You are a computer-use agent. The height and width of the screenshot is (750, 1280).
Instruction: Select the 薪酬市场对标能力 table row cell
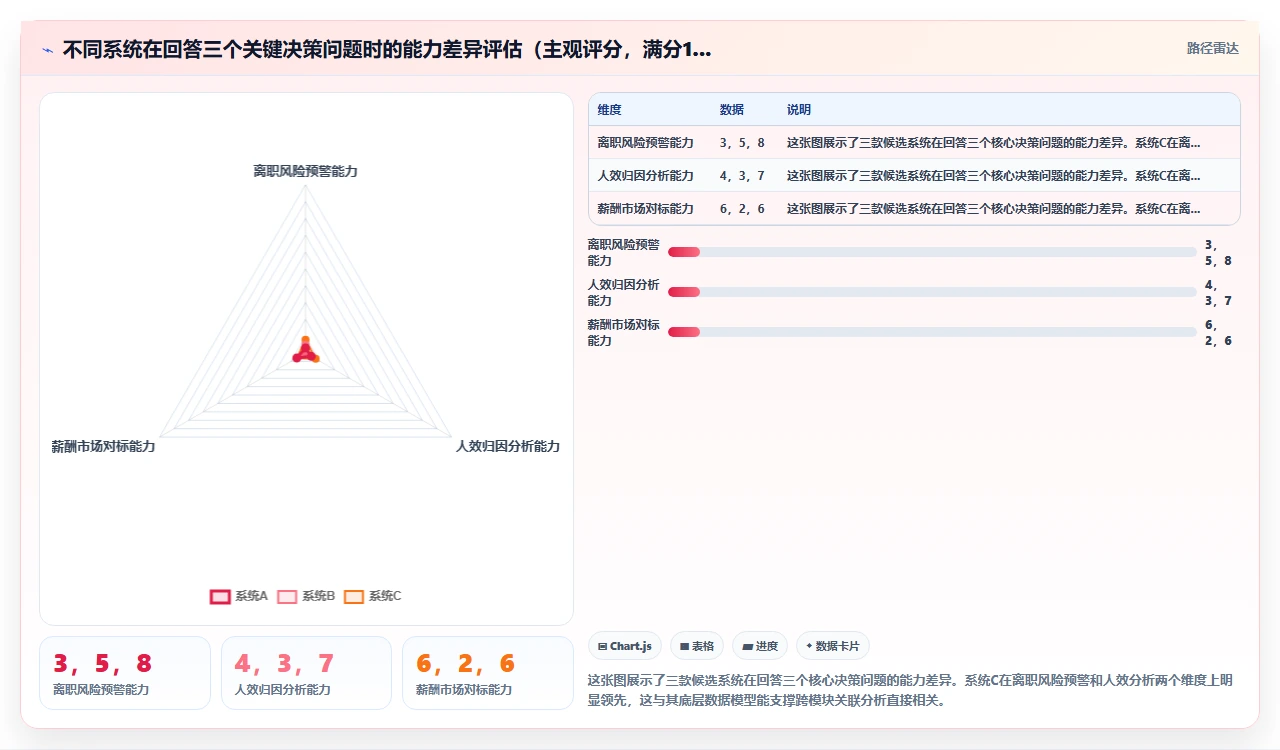click(645, 209)
